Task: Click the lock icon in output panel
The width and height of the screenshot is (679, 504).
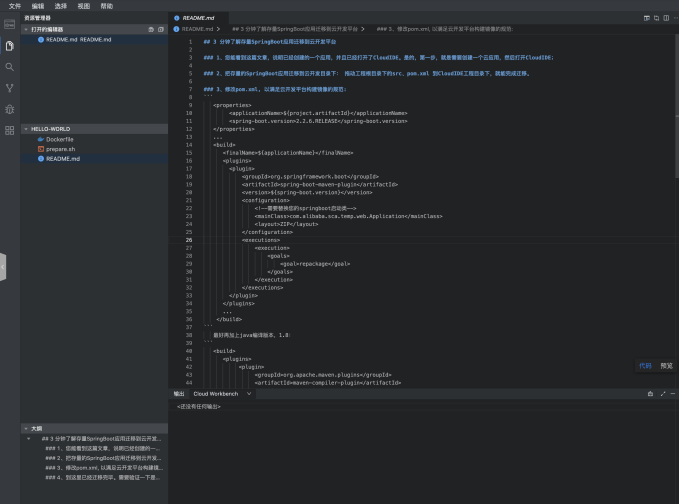Action: [x=650, y=394]
